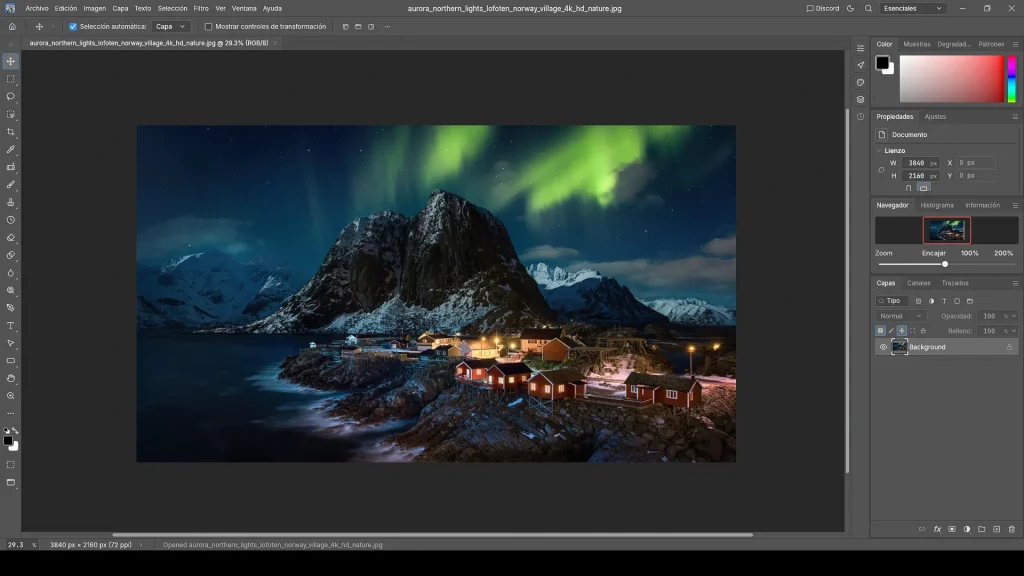Expand the Opacidad value dropdown arrow
Screen dimensions: 1024x576
point(1014,316)
